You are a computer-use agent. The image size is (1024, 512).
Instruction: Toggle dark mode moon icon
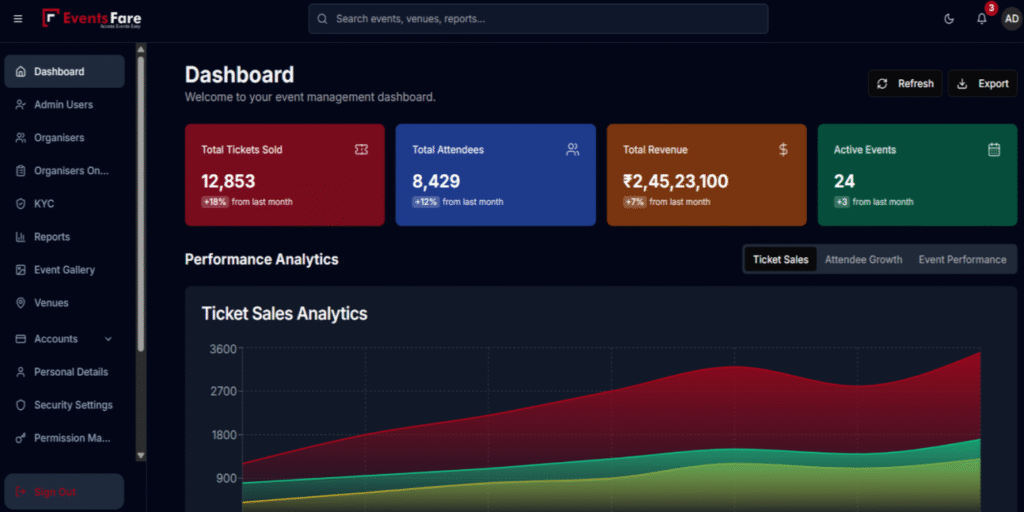coord(949,19)
